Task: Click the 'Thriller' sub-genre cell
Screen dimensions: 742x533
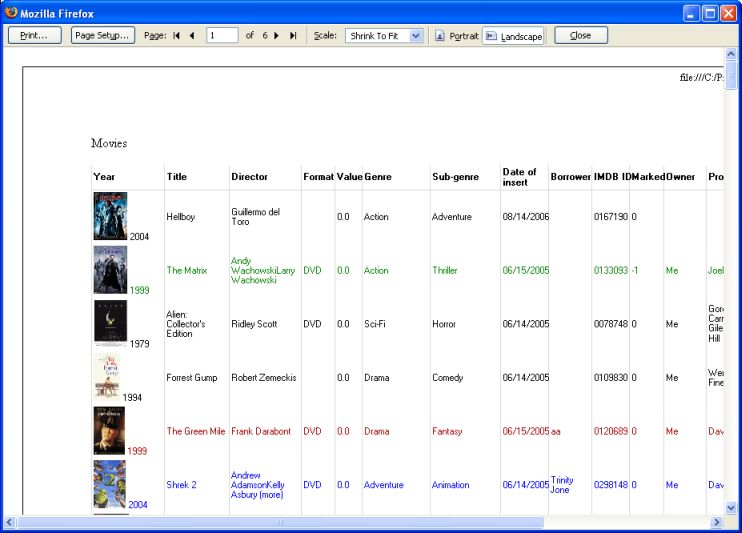Action: point(445,270)
